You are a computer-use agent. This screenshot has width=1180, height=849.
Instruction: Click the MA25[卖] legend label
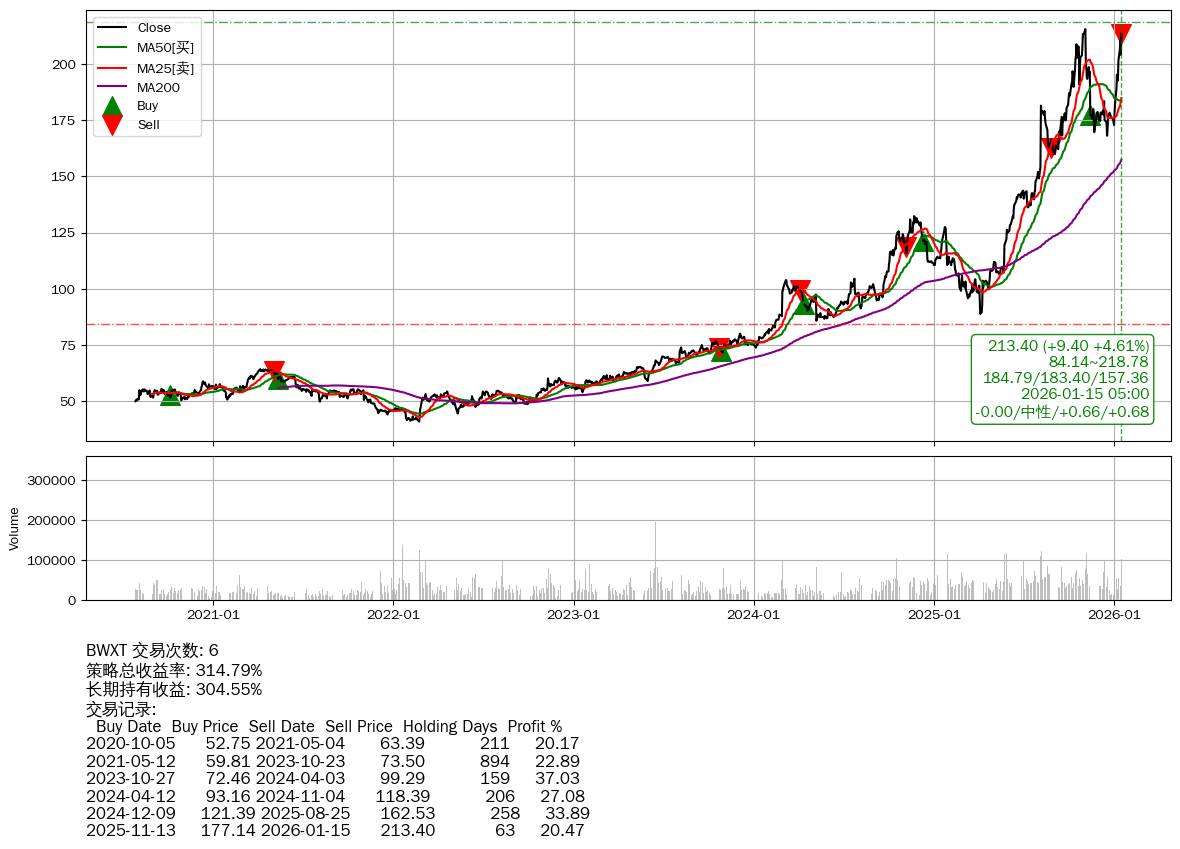click(165, 67)
